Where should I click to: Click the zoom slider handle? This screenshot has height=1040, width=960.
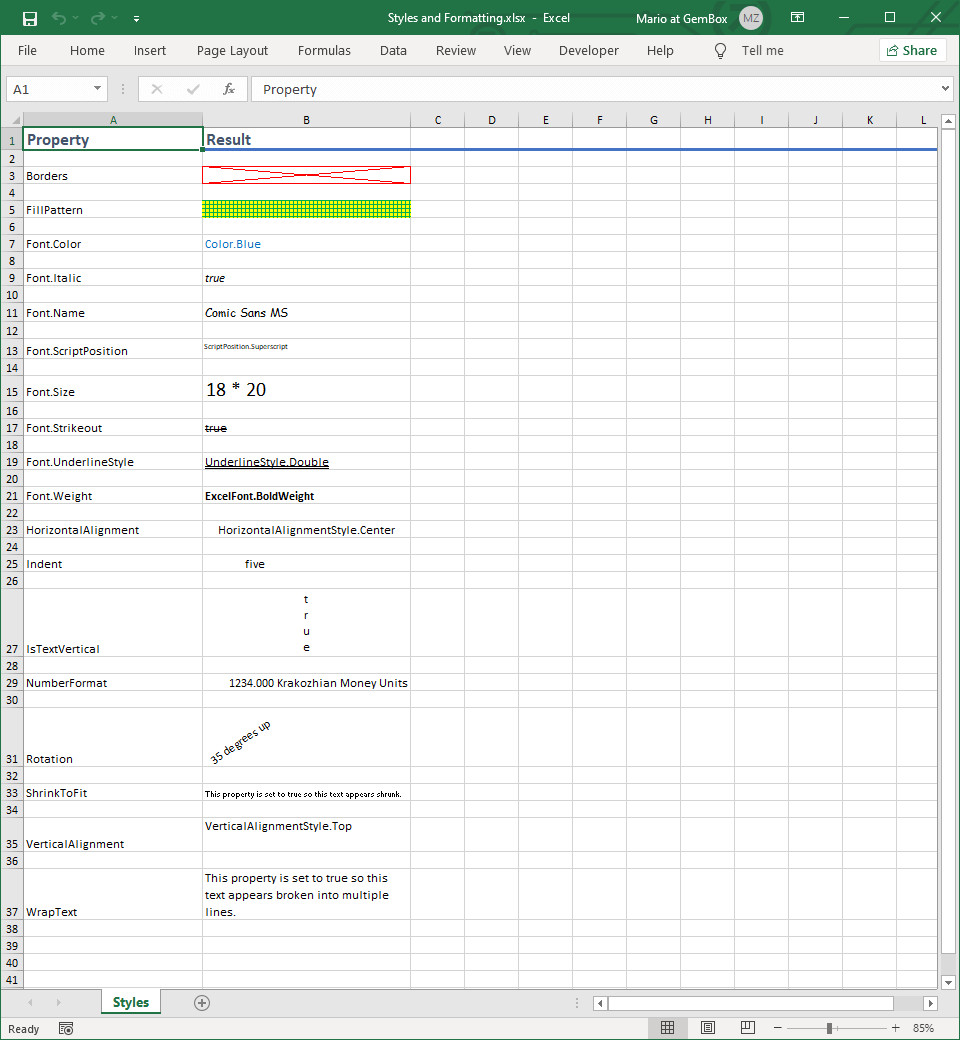coord(829,1028)
